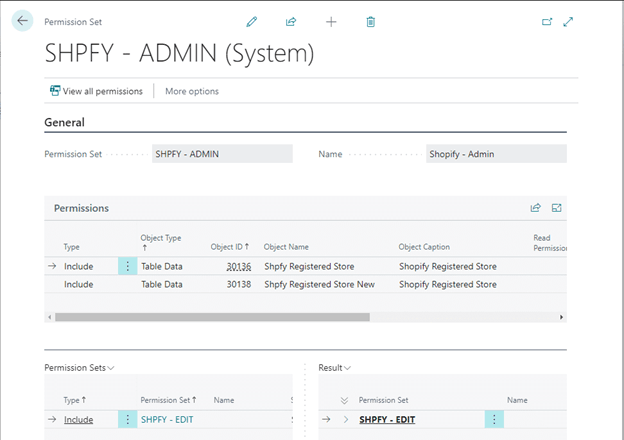The image size is (624, 440).
Task: Click the Read Permission column header
Action: (550, 243)
